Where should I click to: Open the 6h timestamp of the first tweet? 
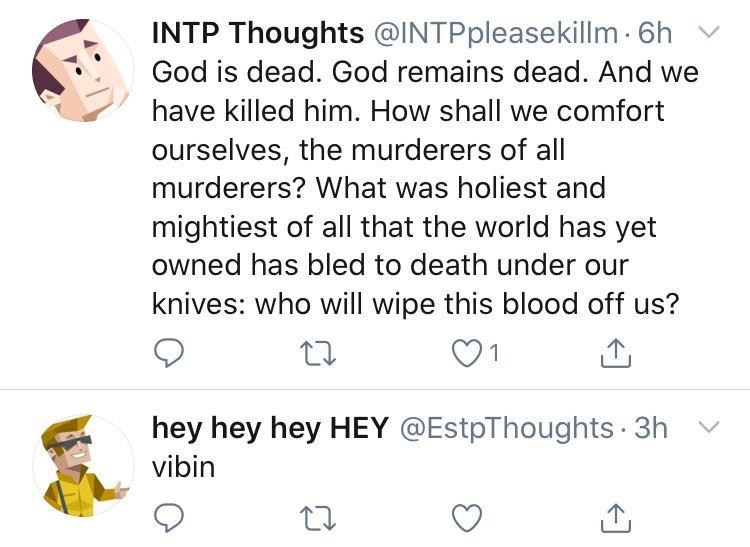[x=655, y=33]
